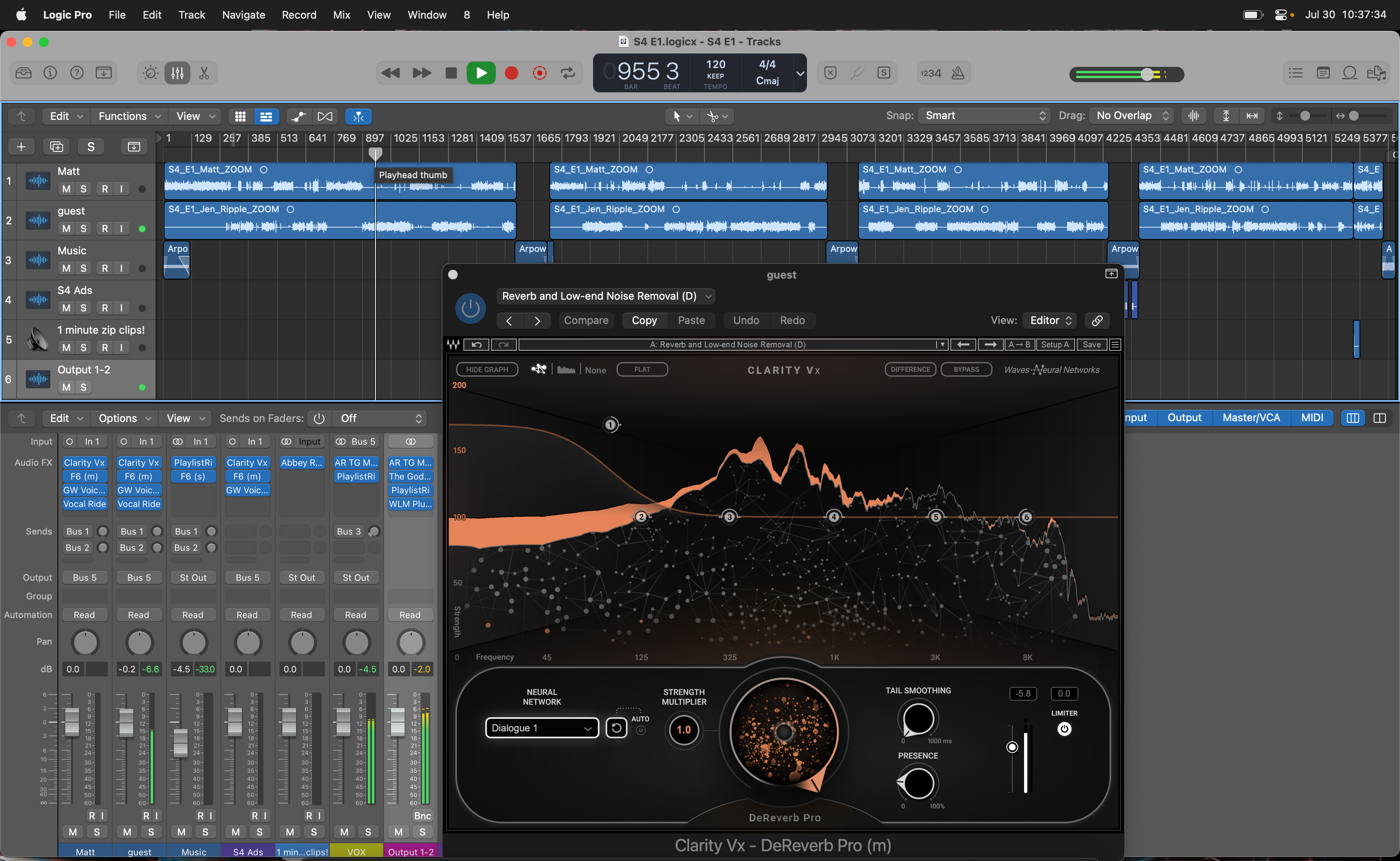
Task: Toggle BYPASS in Clarity Vx plugin
Action: [x=967, y=370]
